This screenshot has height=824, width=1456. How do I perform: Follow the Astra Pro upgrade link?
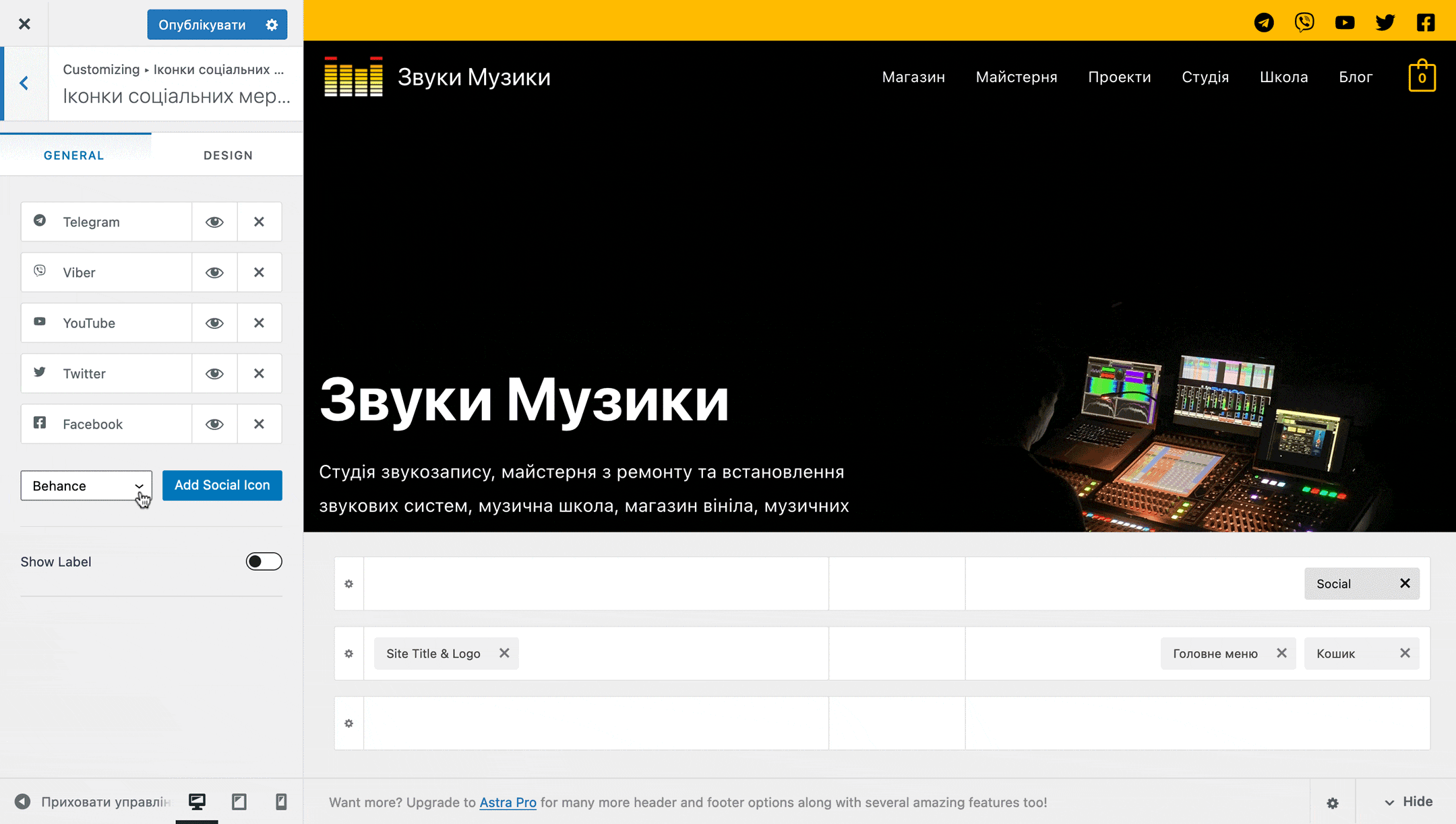point(508,802)
